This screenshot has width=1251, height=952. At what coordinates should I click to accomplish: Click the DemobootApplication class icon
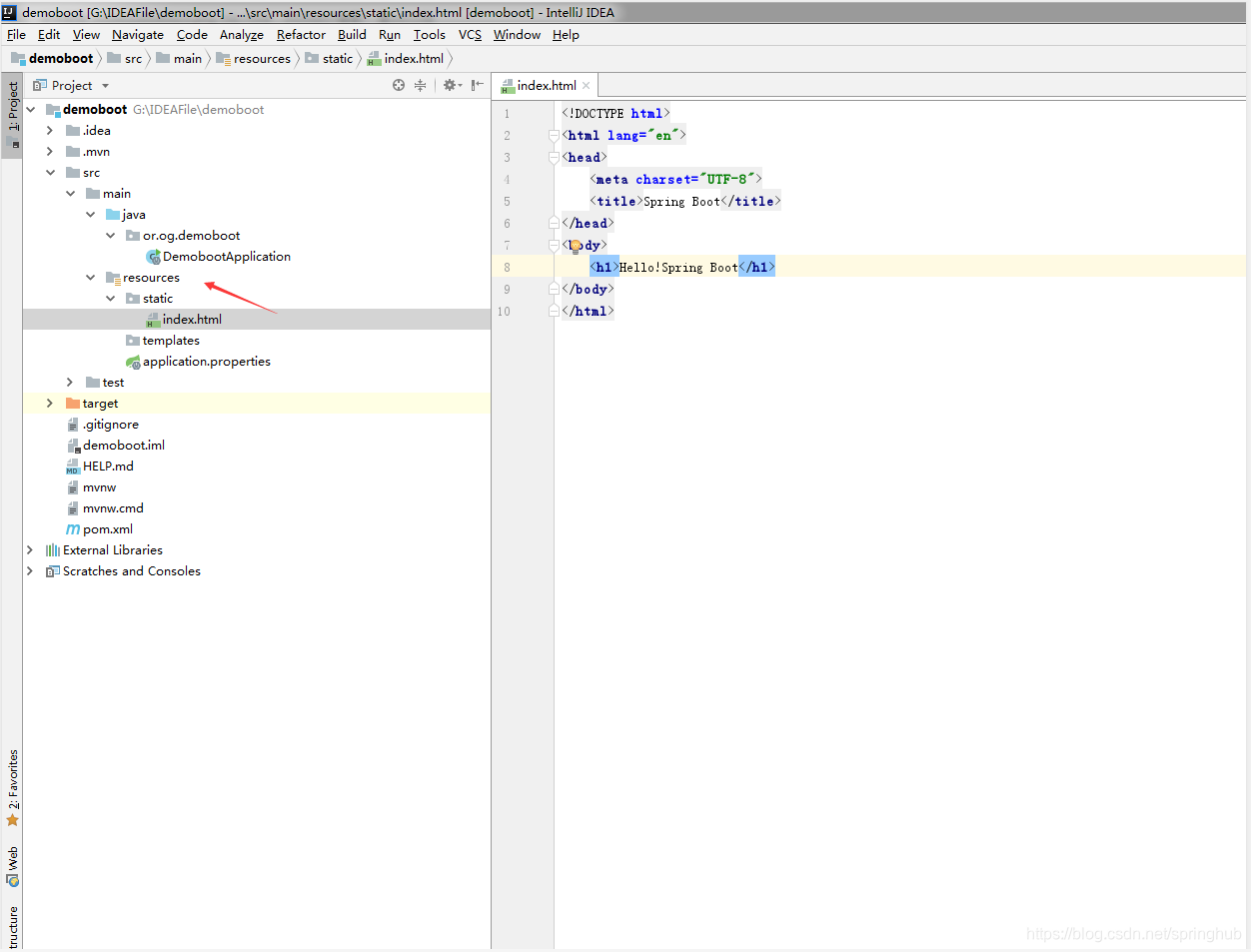(x=153, y=257)
